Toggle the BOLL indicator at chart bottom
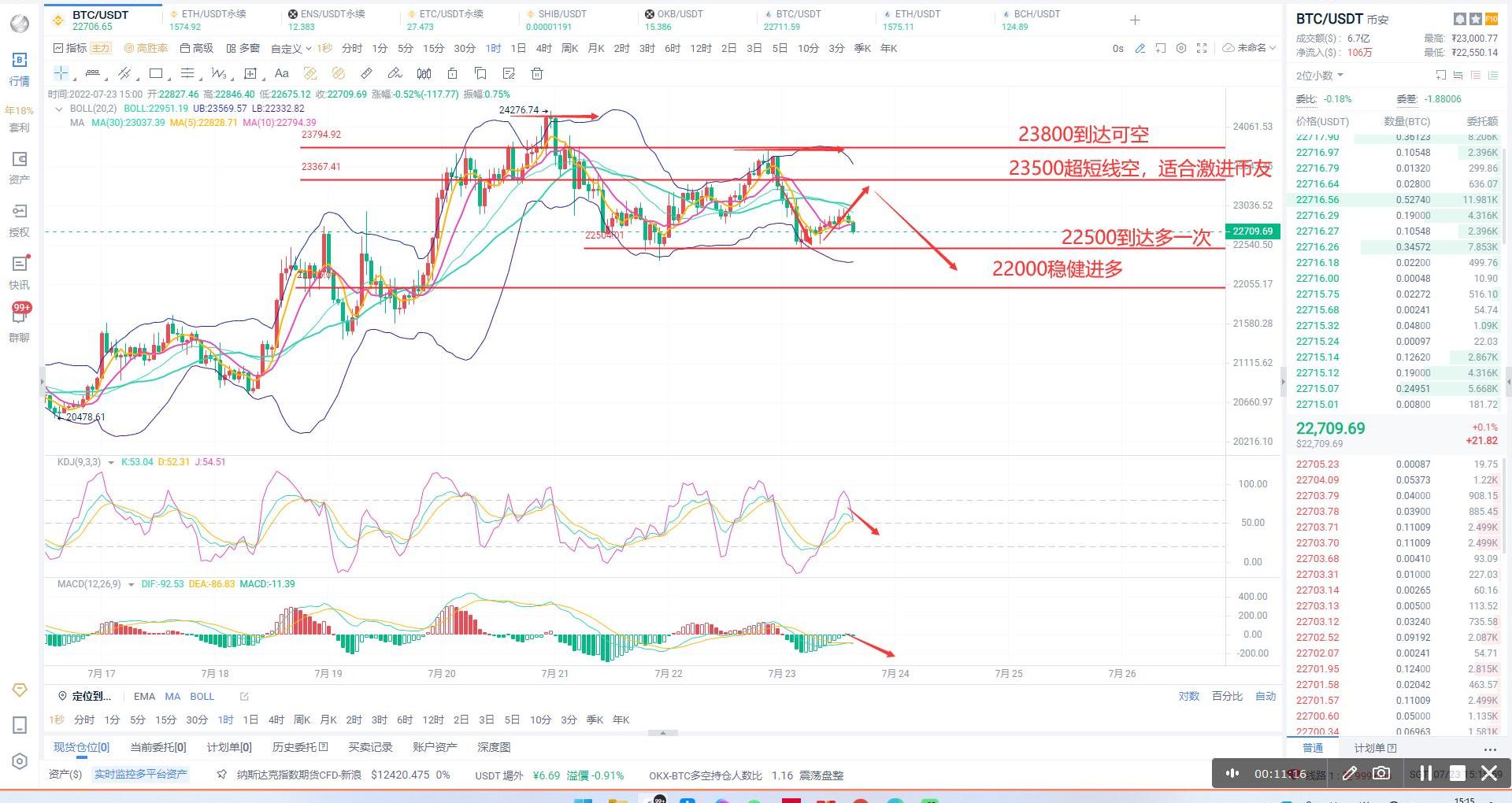1512x803 pixels. click(x=202, y=696)
